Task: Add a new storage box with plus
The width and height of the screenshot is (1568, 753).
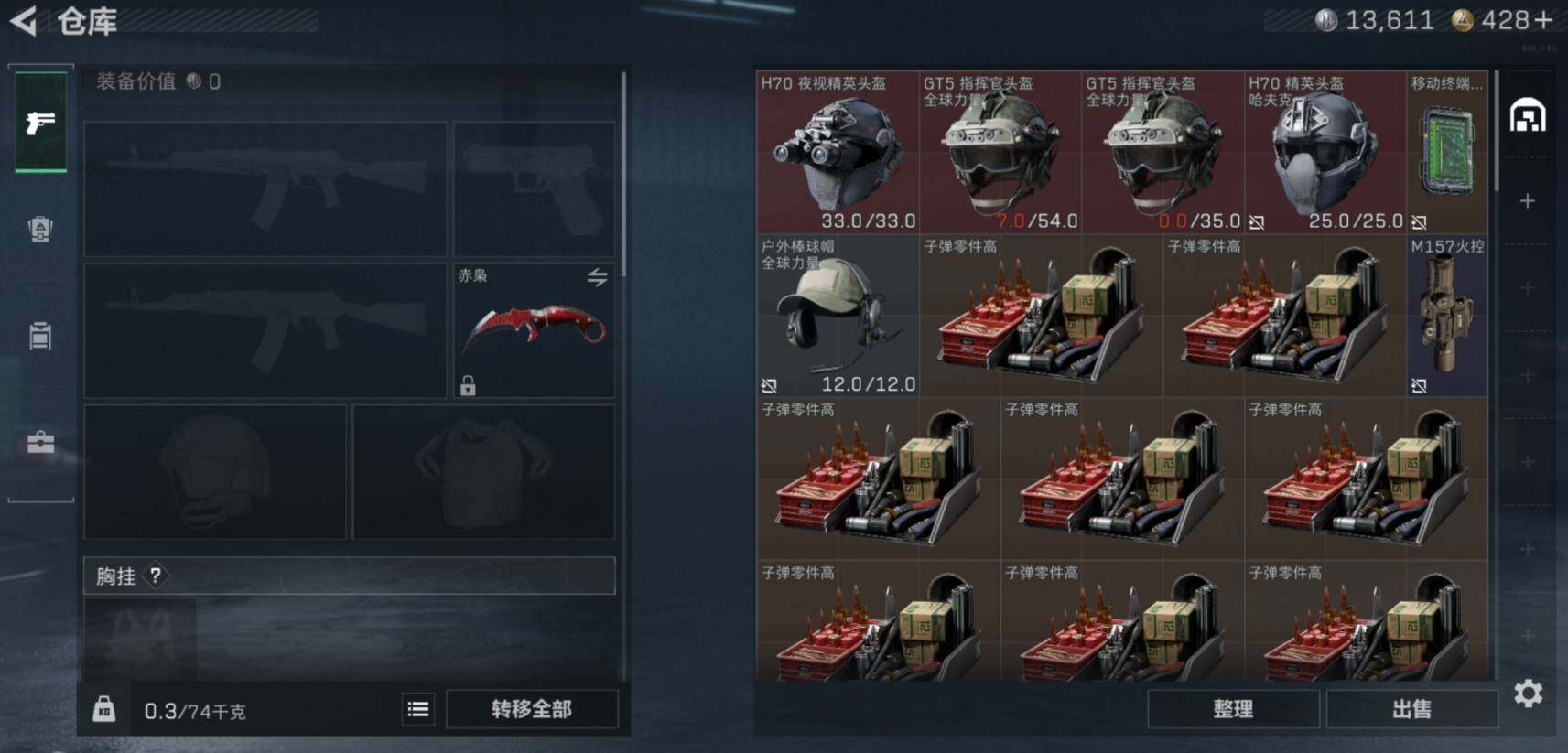Action: point(1527,200)
